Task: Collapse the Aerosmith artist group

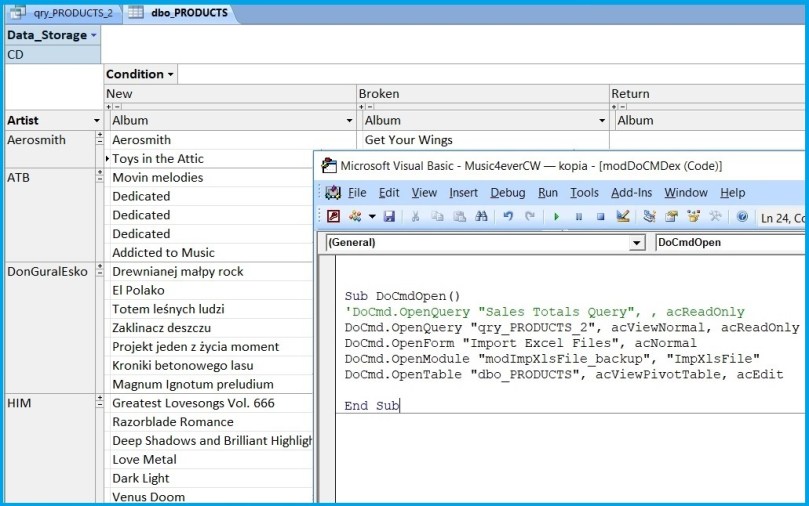Action: (x=99, y=140)
